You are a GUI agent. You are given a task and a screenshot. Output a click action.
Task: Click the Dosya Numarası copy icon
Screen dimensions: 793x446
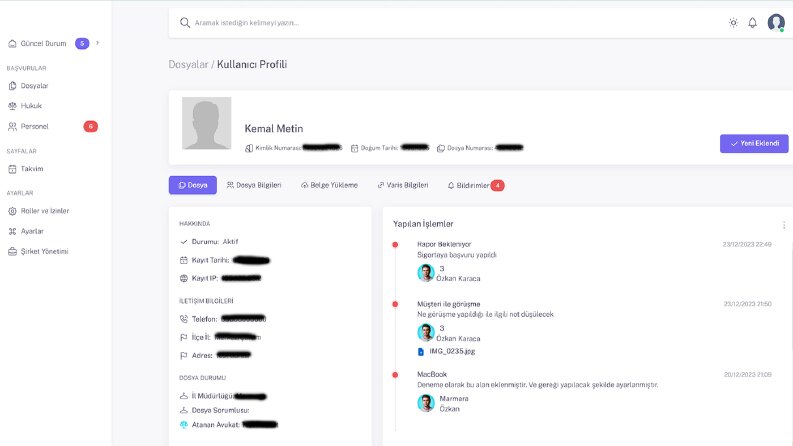440,148
